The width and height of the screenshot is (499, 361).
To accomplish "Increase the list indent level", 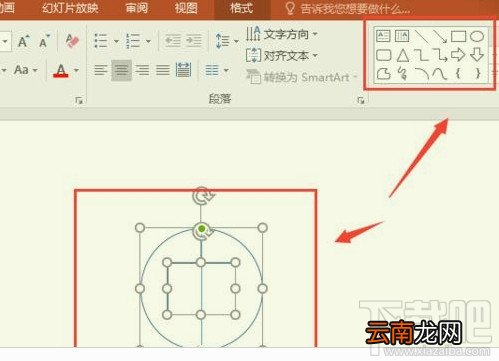I will coord(194,41).
